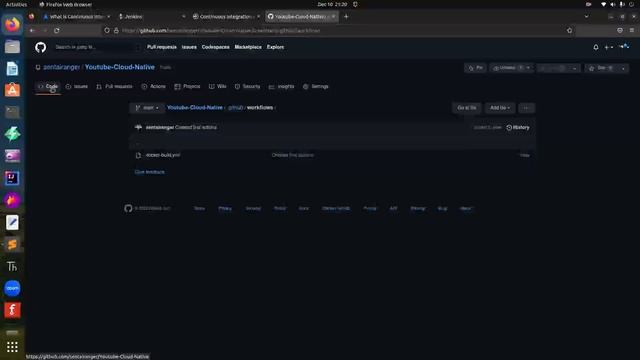The width and height of the screenshot is (640, 360).
Task: Launch Firefox from the Ubuntu dock
Action: pos(12,24)
